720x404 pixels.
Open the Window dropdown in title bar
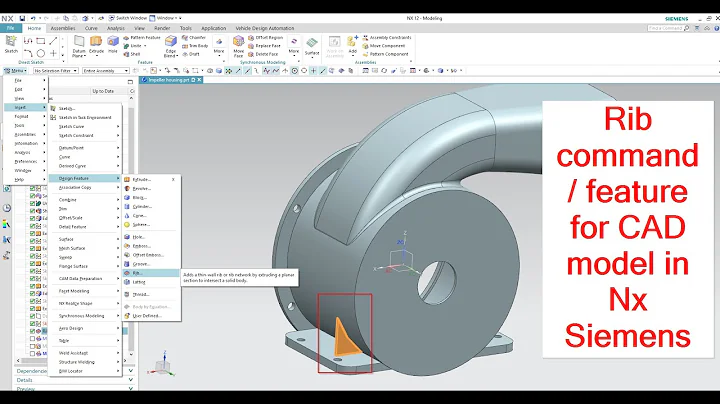point(165,18)
